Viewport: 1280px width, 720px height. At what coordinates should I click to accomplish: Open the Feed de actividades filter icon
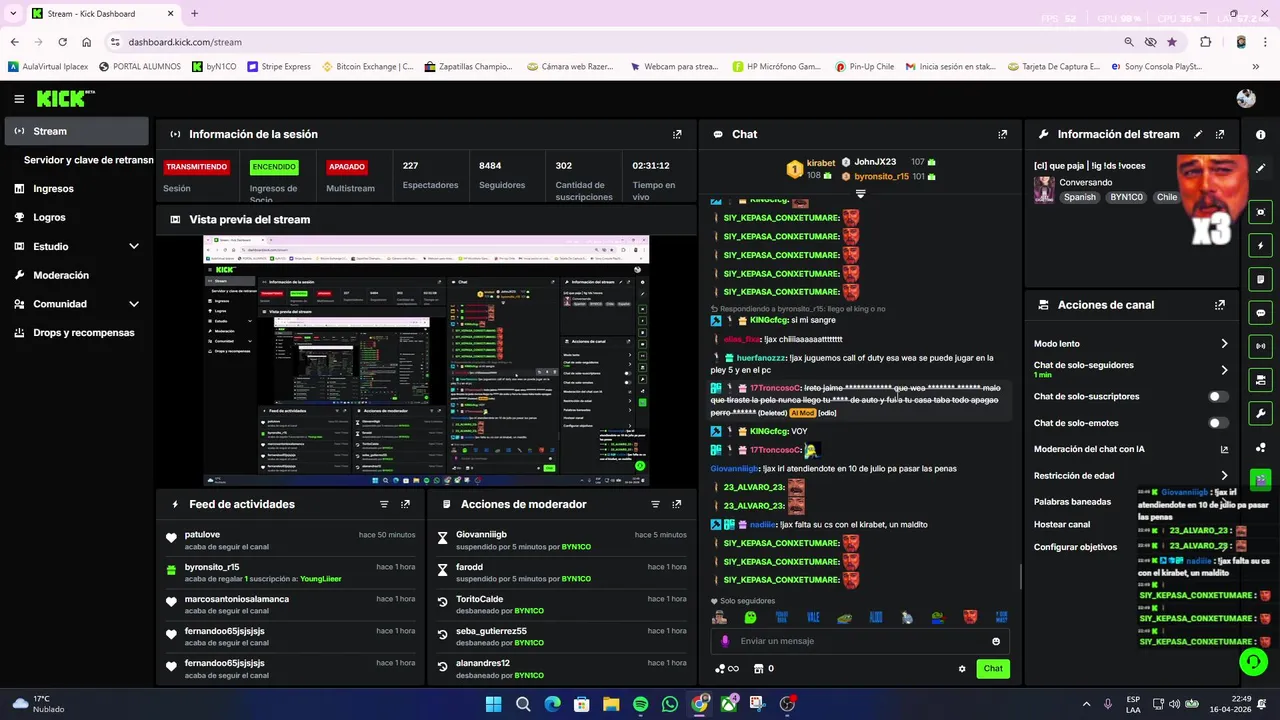click(384, 504)
